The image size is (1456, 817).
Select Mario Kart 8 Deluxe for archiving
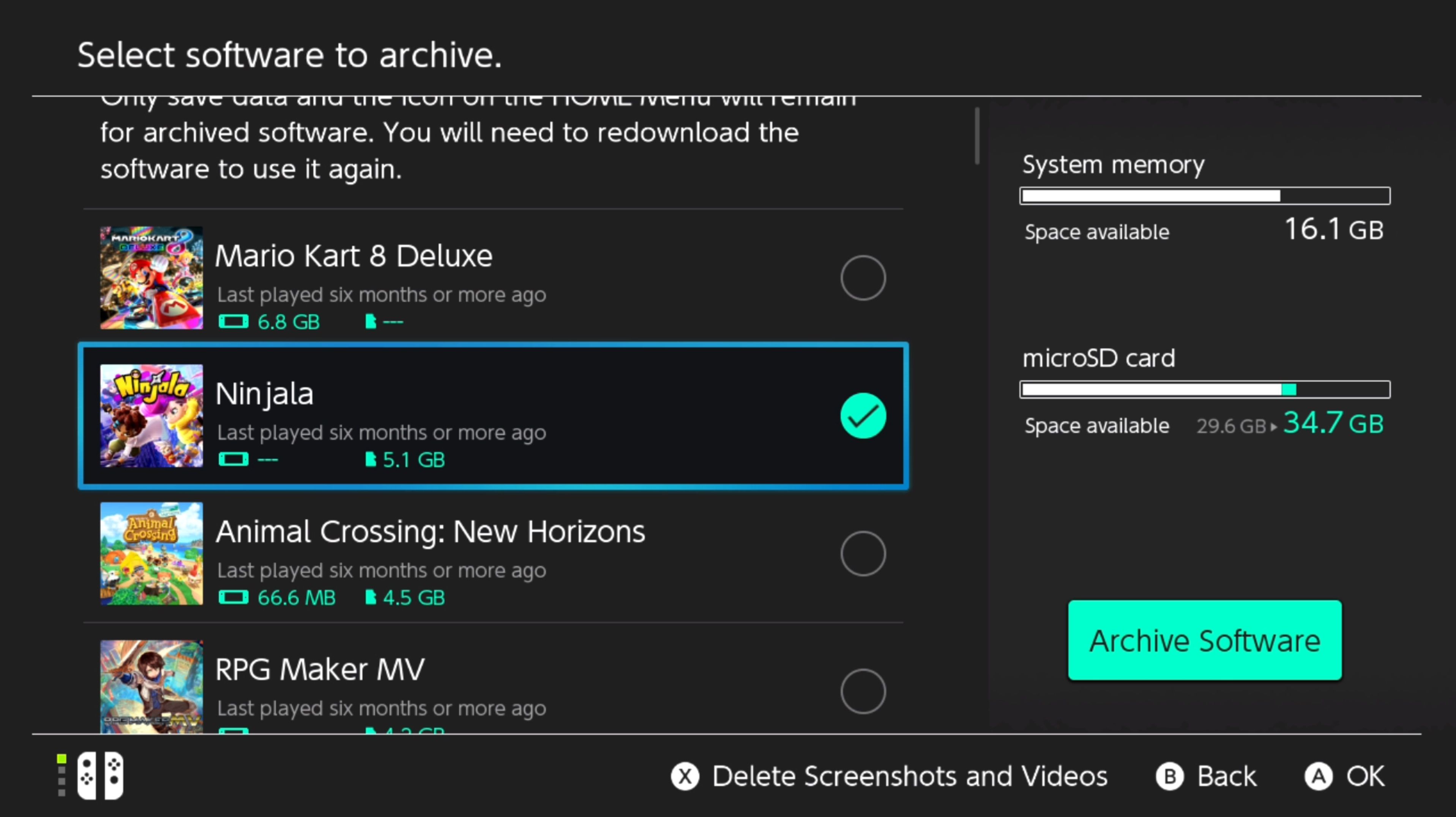[863, 278]
